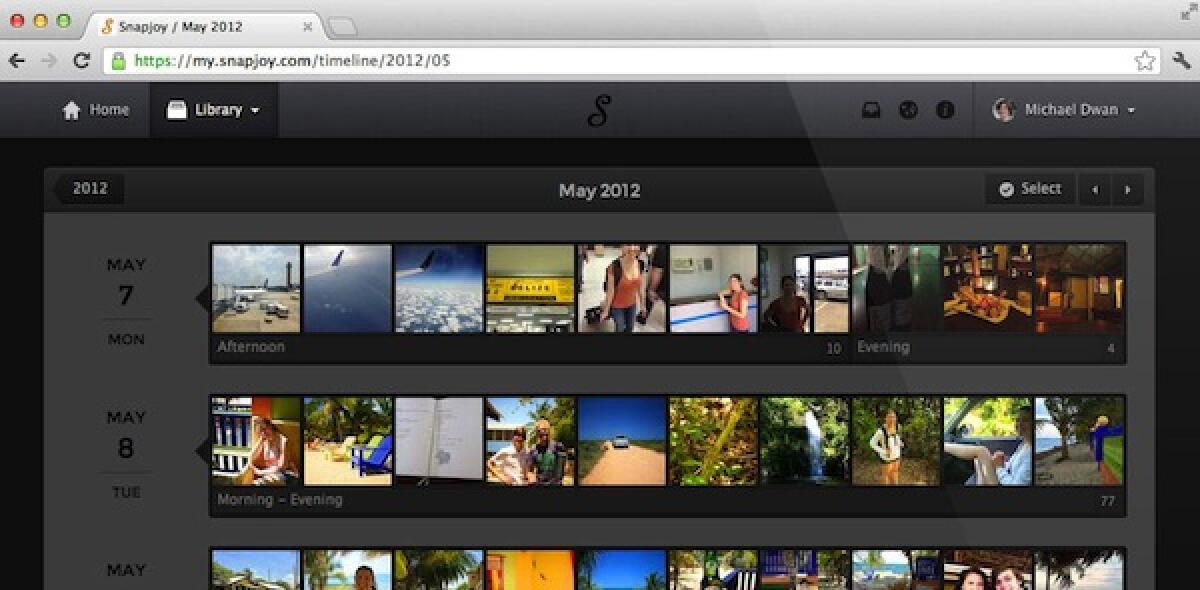This screenshot has width=1200, height=590.
Task: Go to previous month arrow
Action: coord(1095,189)
